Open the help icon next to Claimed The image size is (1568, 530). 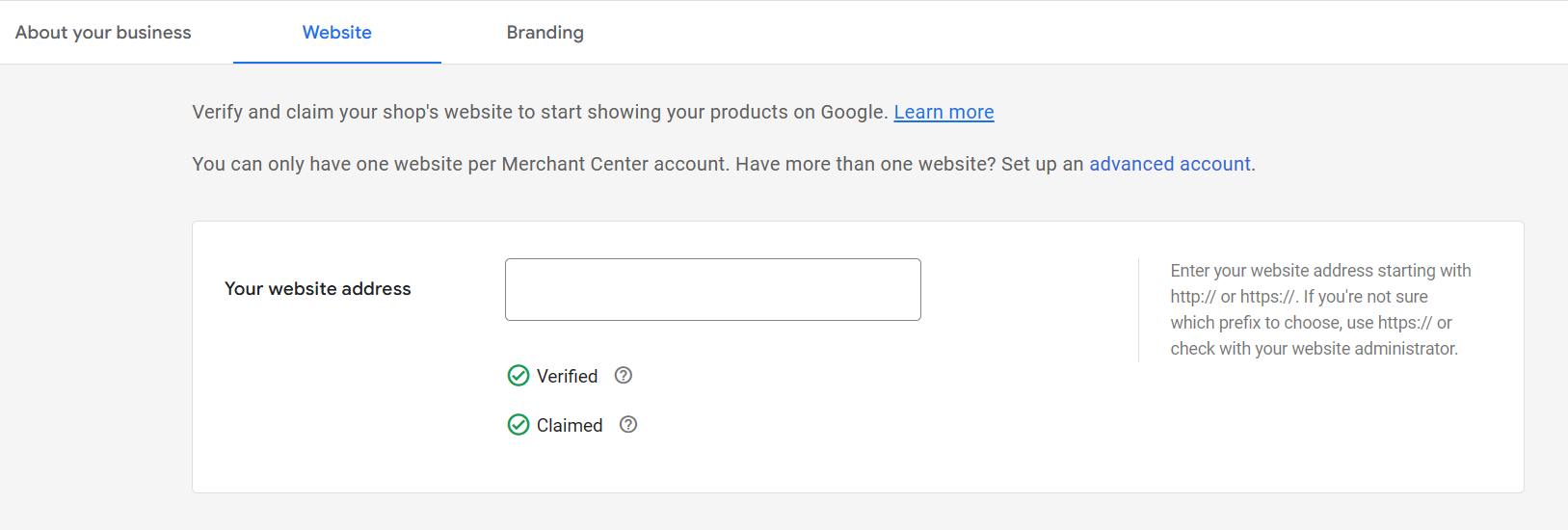[x=628, y=424]
